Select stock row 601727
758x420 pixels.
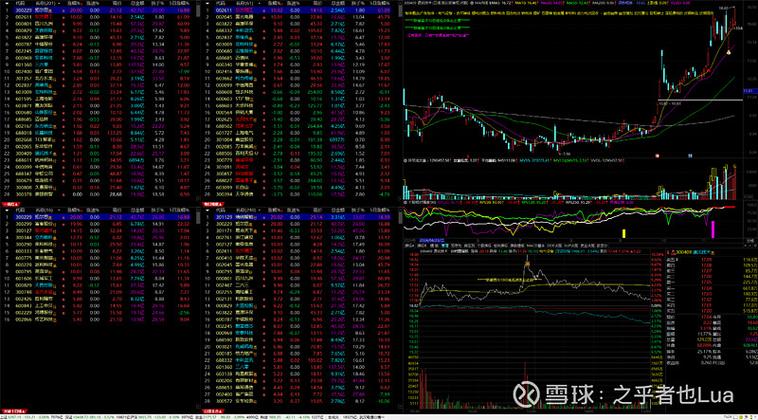coord(299,133)
